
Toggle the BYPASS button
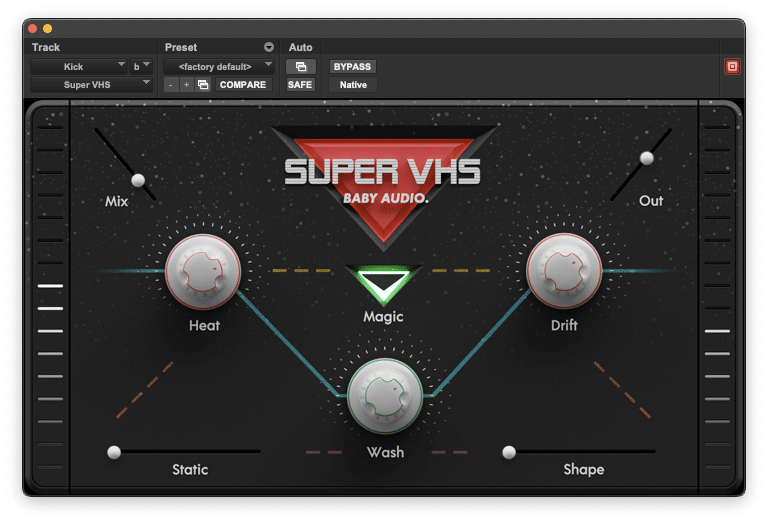(x=352, y=67)
